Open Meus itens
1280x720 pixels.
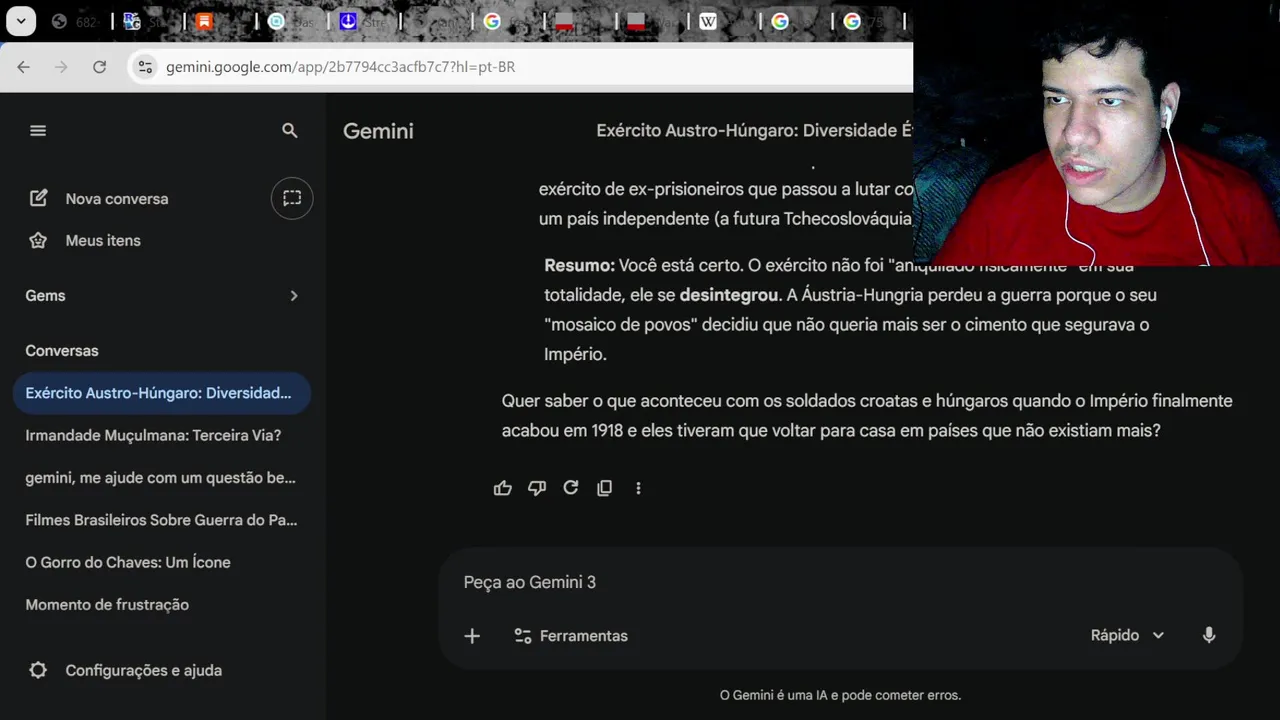85,240
